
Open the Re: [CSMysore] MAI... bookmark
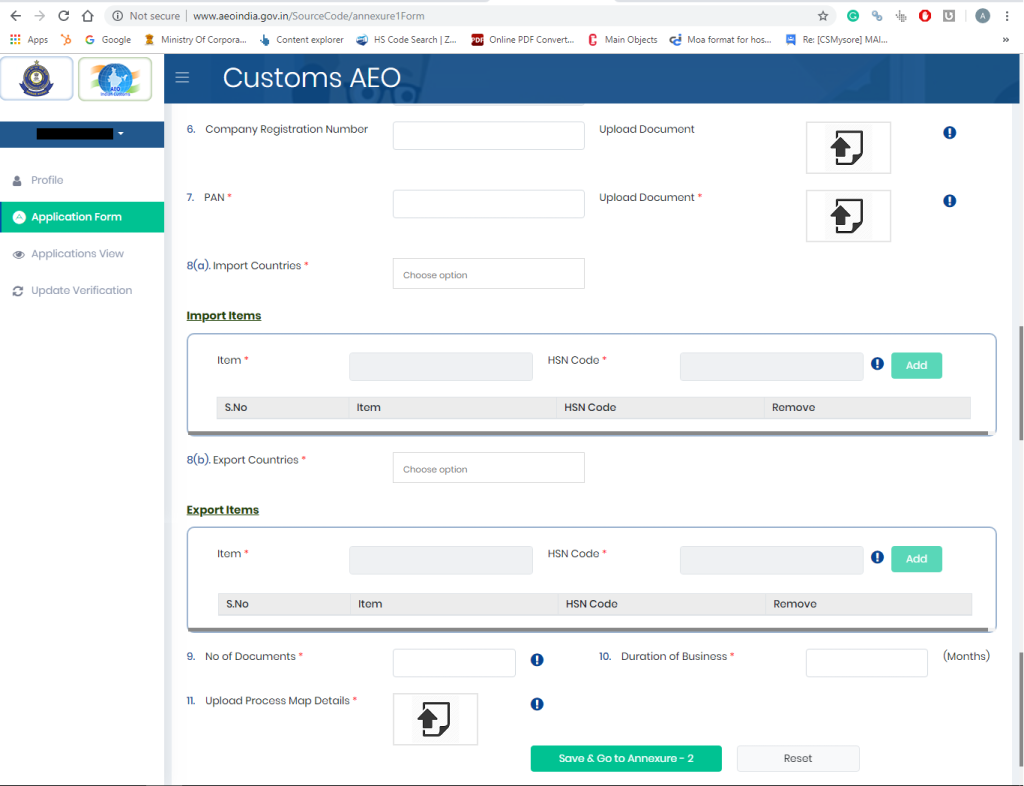tap(837, 40)
